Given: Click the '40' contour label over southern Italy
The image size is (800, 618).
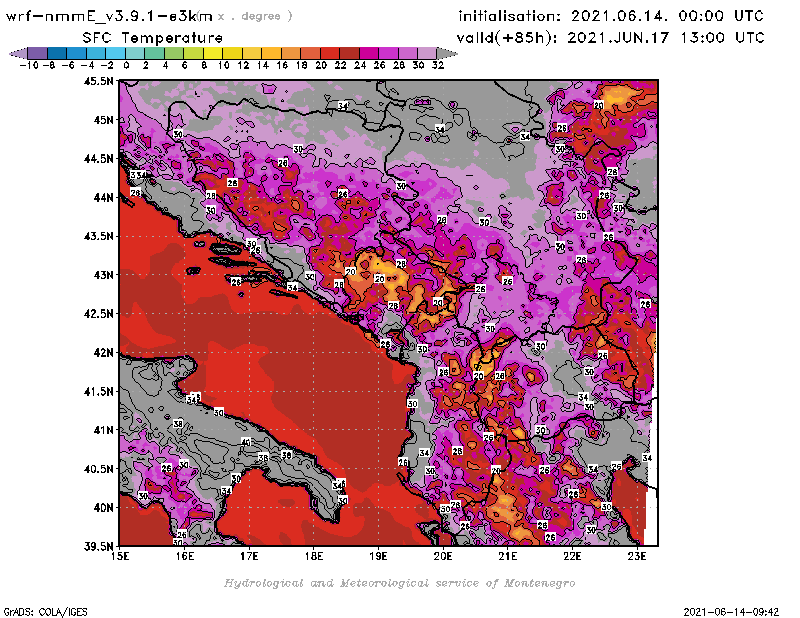Looking at the screenshot, I should tap(246, 442).
